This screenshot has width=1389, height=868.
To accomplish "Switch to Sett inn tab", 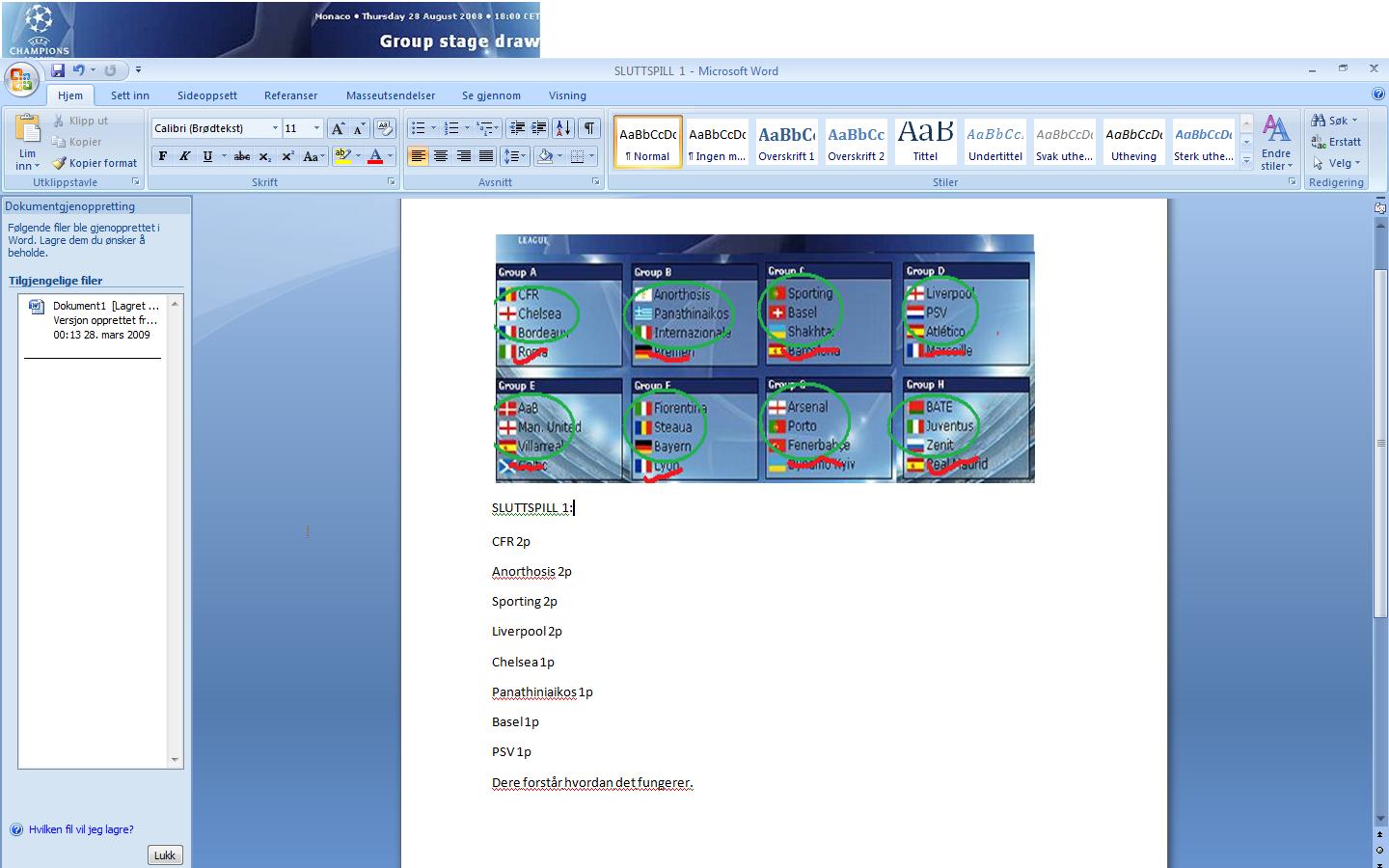I will tap(130, 95).
